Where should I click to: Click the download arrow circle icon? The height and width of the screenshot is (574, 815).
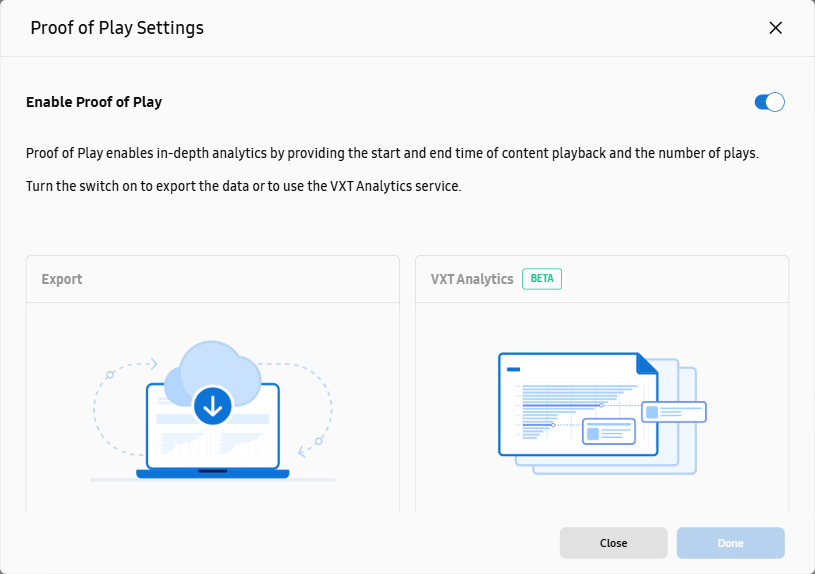coord(212,406)
